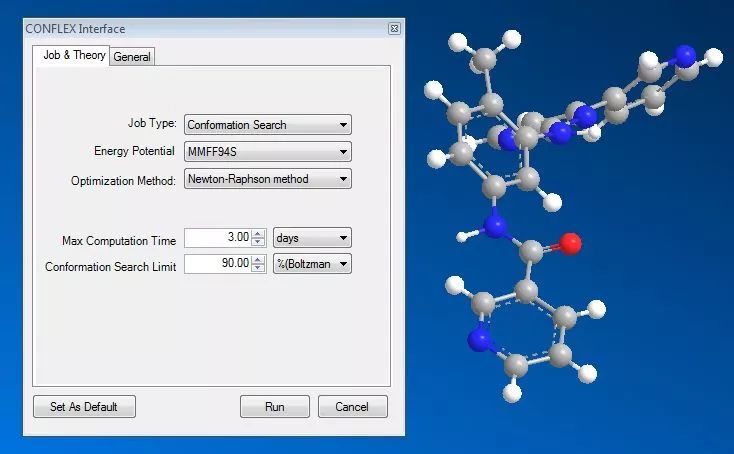734x454 pixels.
Task: Click the 'Conformation Search Limit' label
Action: 110,267
